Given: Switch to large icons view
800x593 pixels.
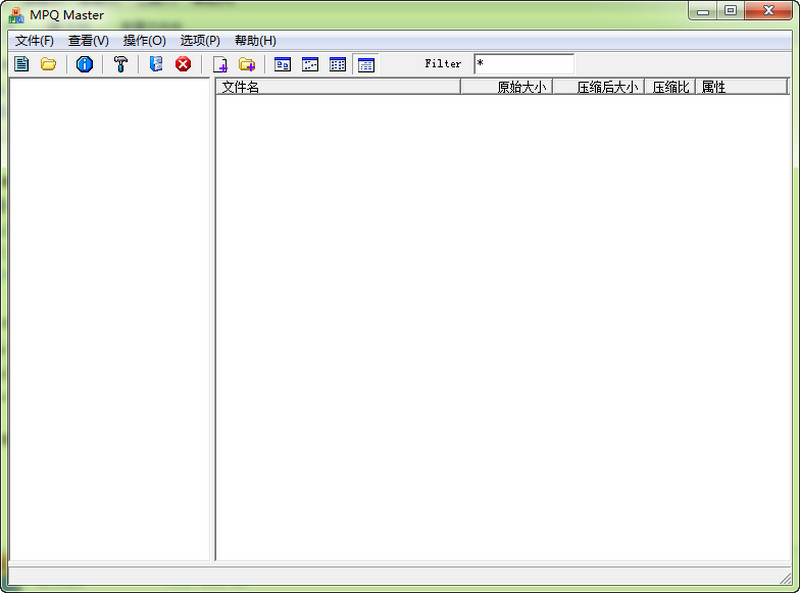Looking at the screenshot, I should pyautogui.click(x=283, y=64).
